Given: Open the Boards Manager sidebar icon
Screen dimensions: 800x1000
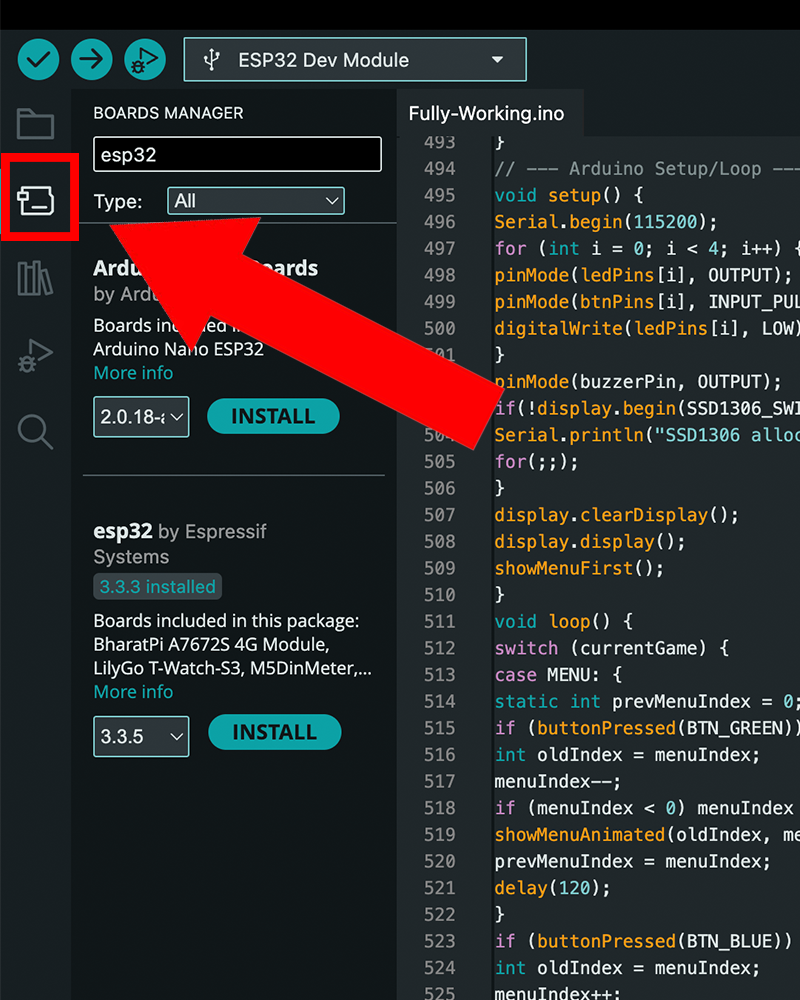Looking at the screenshot, I should click(x=37, y=201).
